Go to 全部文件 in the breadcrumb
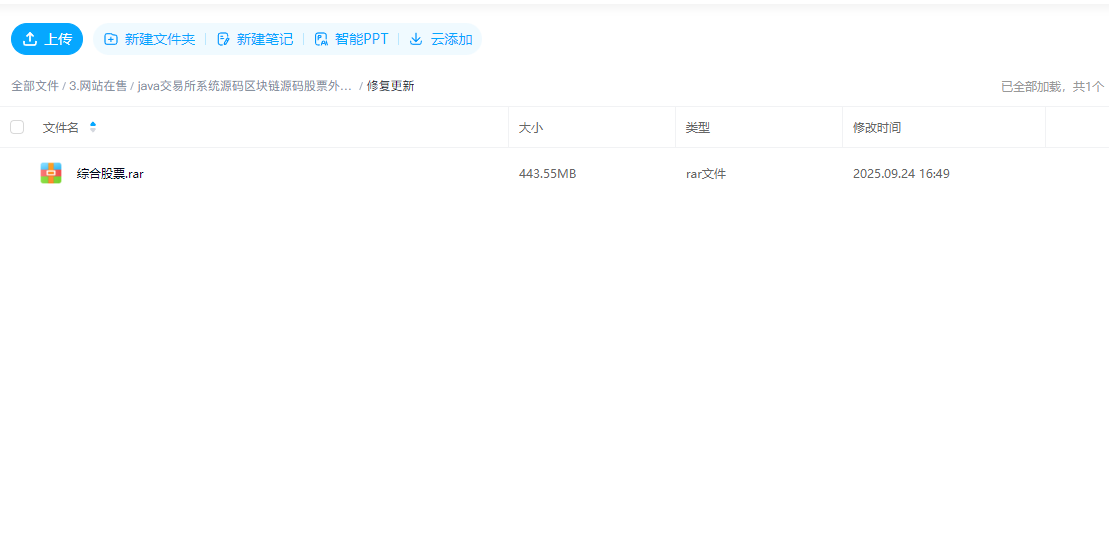 (35, 86)
